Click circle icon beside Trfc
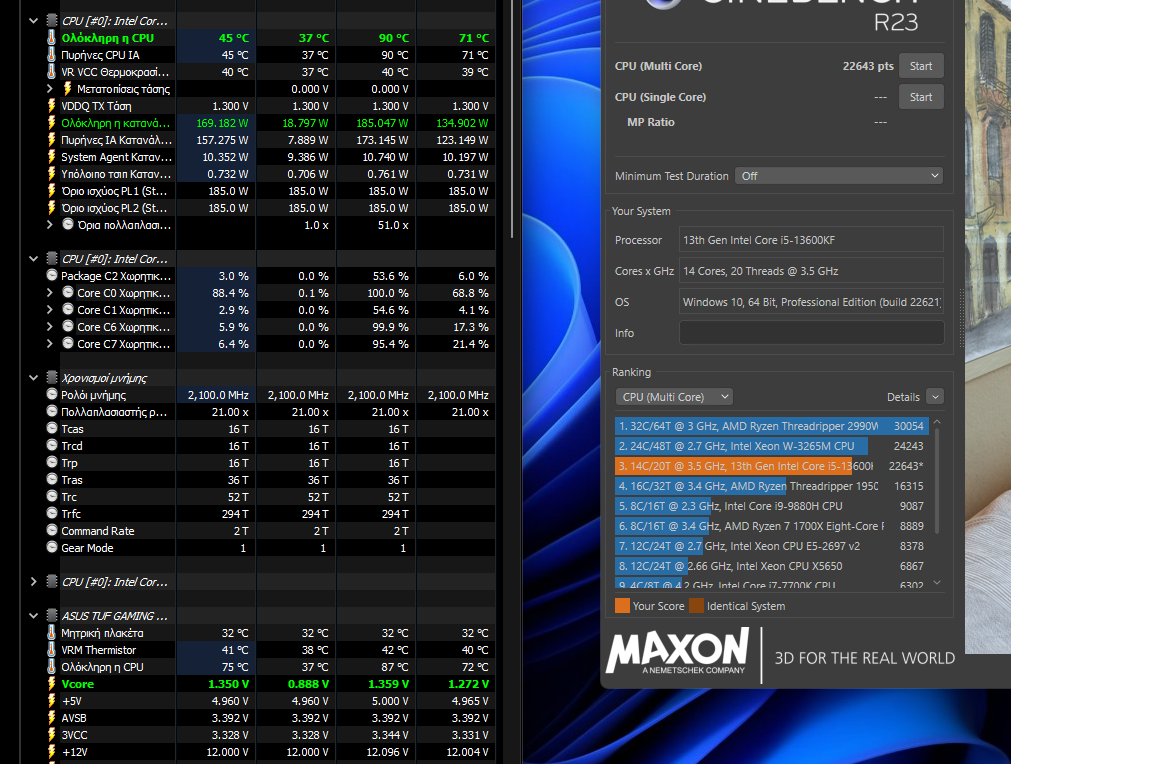 [51, 513]
